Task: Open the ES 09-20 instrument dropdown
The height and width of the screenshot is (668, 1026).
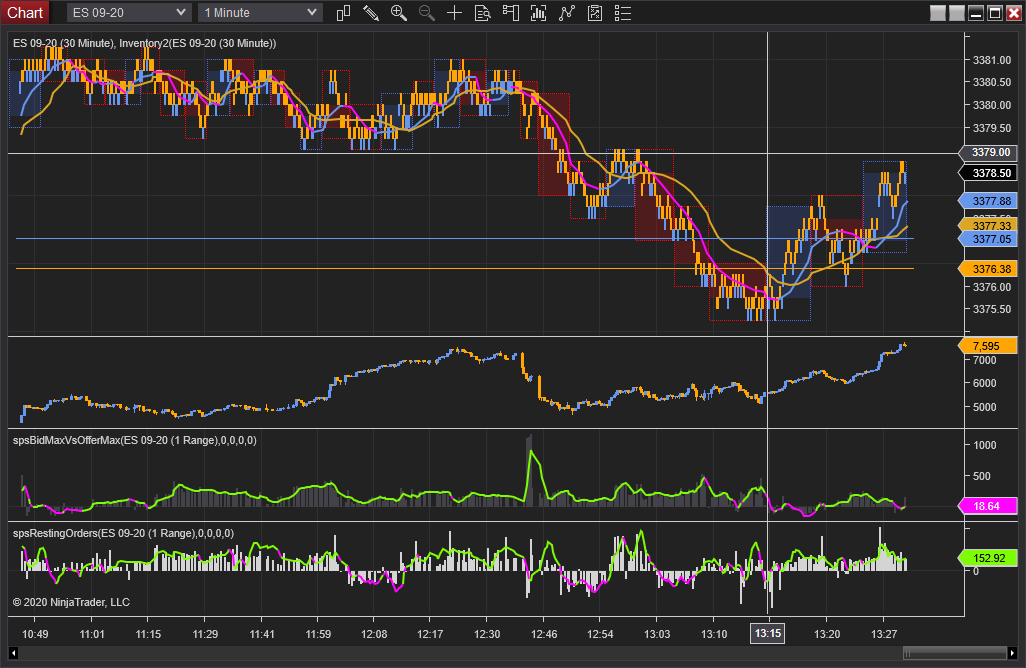Action: tap(129, 12)
